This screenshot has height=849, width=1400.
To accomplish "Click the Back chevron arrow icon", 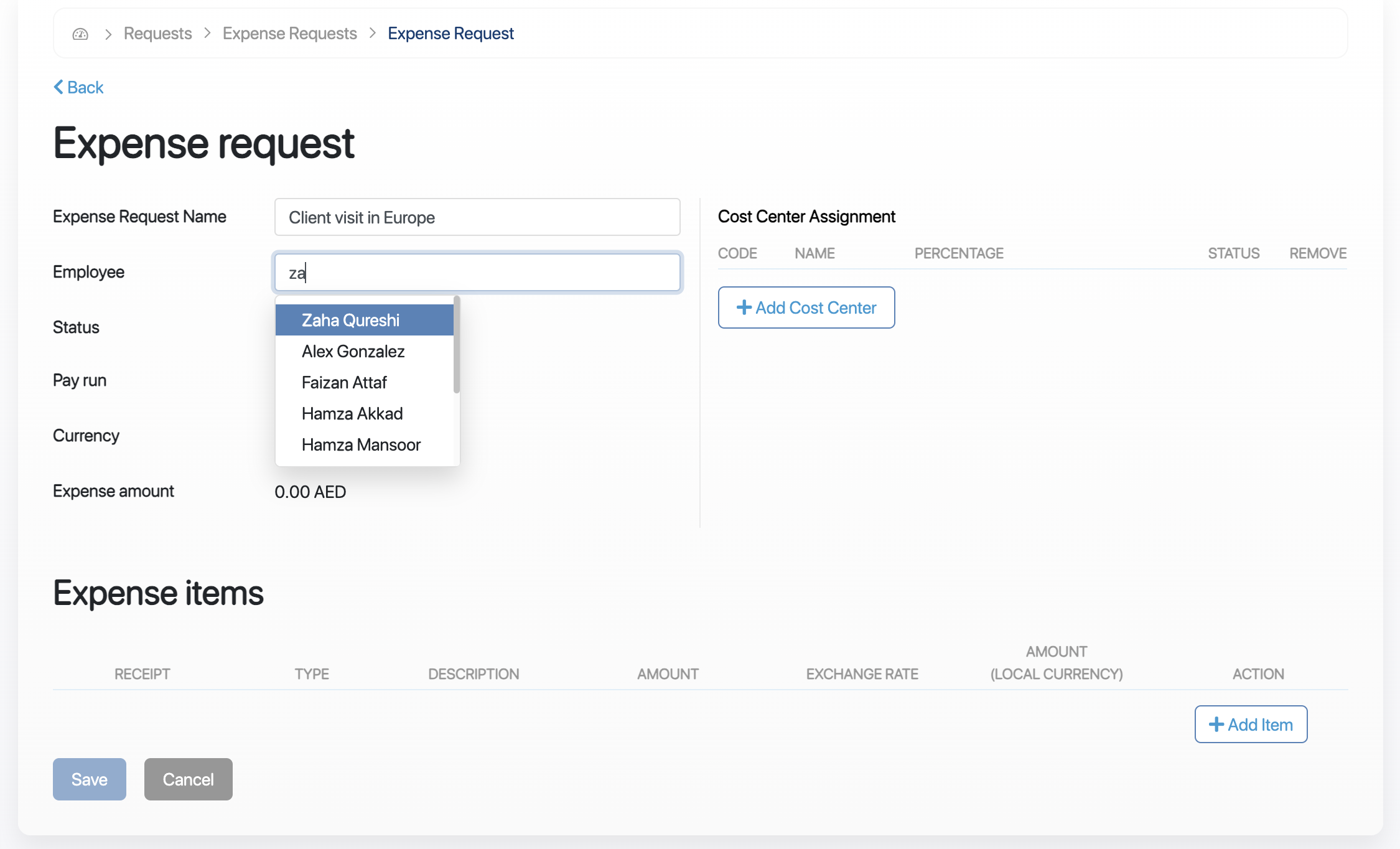I will 58,87.
